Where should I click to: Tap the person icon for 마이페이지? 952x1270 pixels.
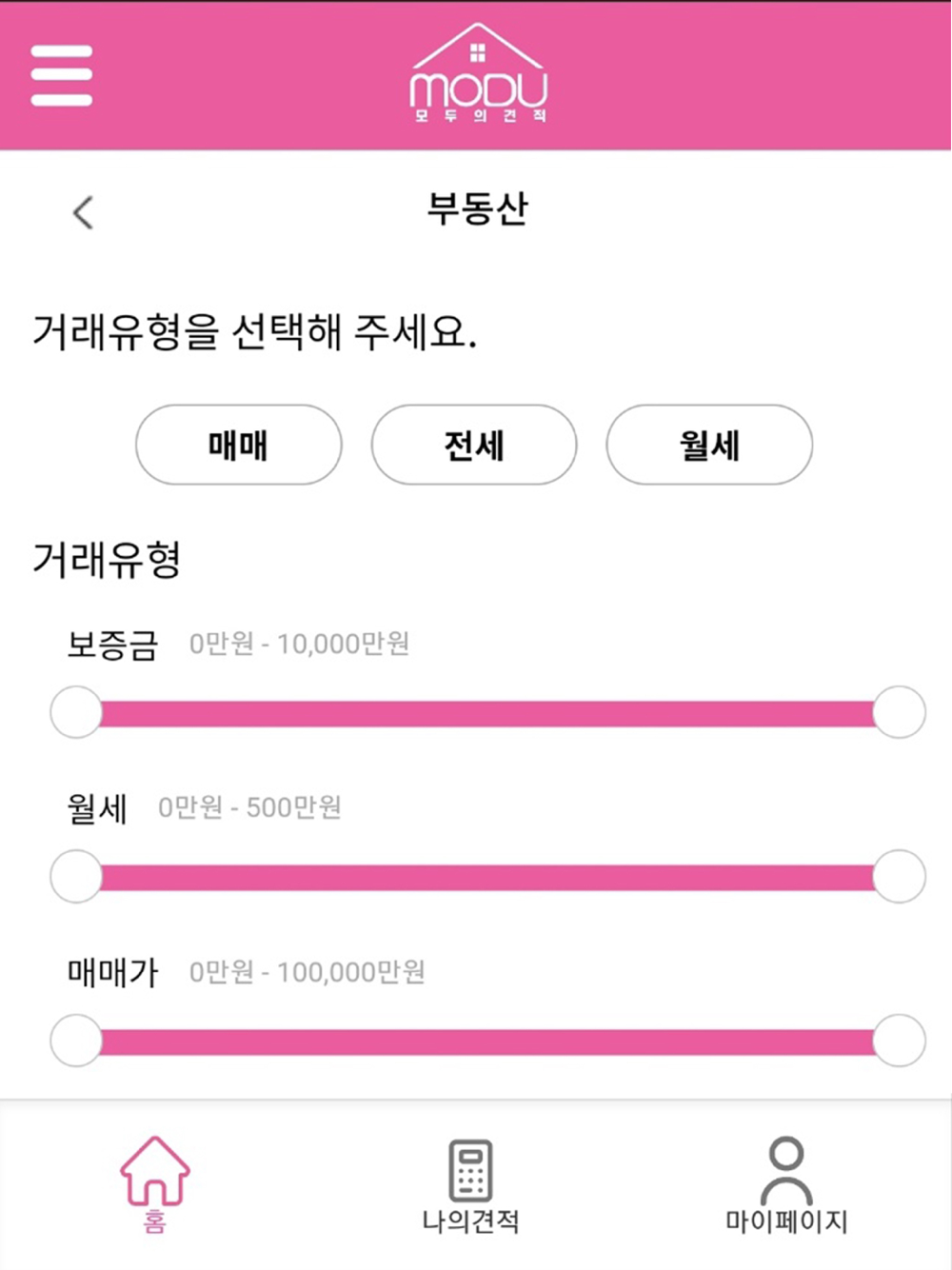pos(786,1168)
